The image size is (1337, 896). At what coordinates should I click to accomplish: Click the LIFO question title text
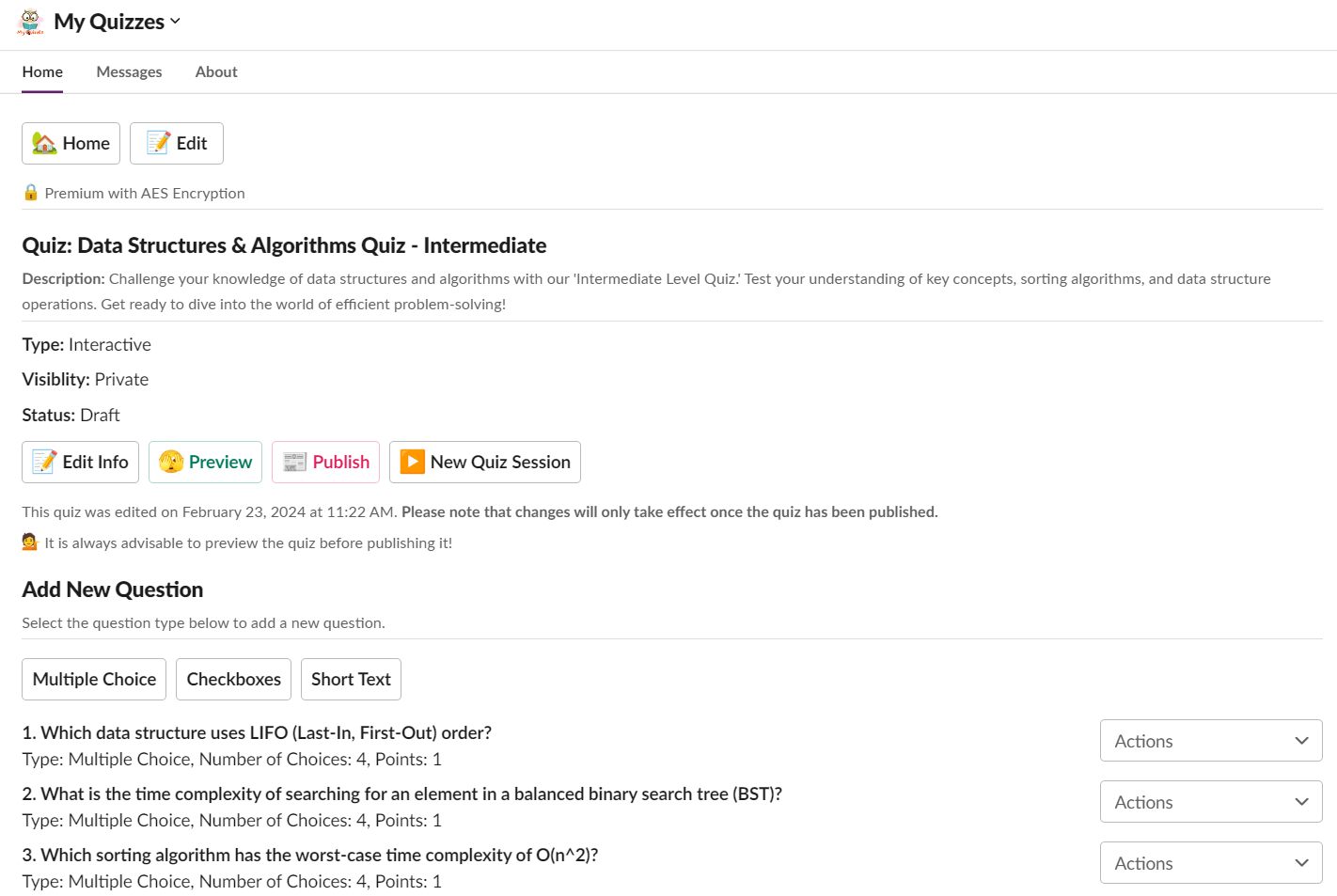pos(257,732)
